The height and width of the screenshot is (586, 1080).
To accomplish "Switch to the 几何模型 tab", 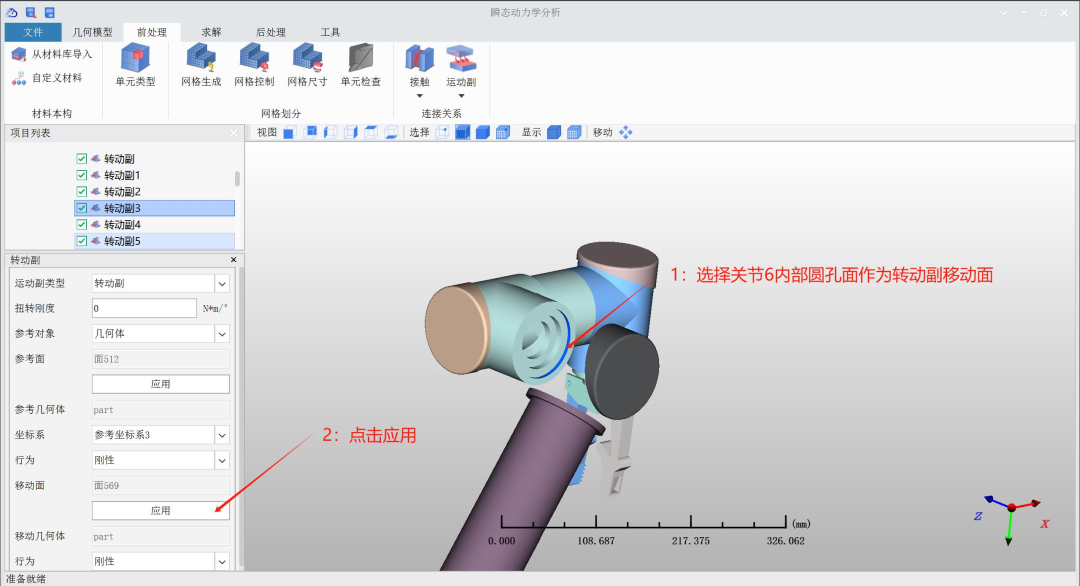I will [x=92, y=32].
